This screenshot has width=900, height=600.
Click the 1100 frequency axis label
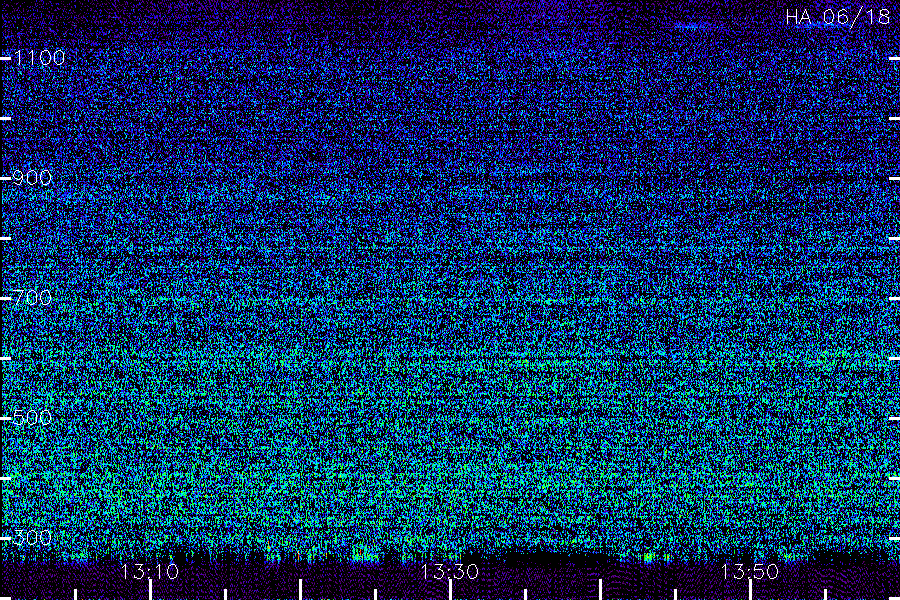coord(39,57)
